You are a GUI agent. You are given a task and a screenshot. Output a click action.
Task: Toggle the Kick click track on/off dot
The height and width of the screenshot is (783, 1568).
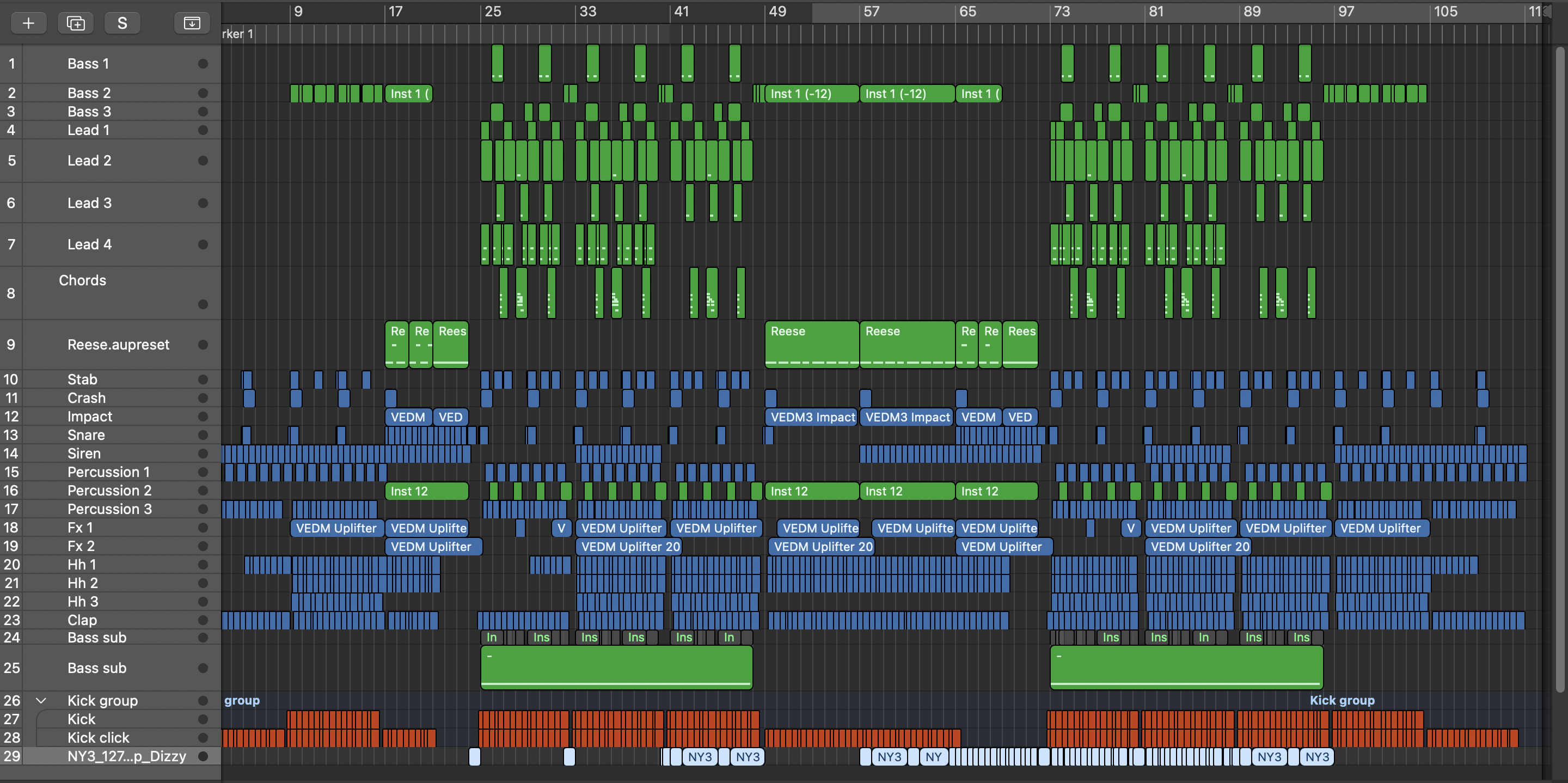[x=203, y=738]
